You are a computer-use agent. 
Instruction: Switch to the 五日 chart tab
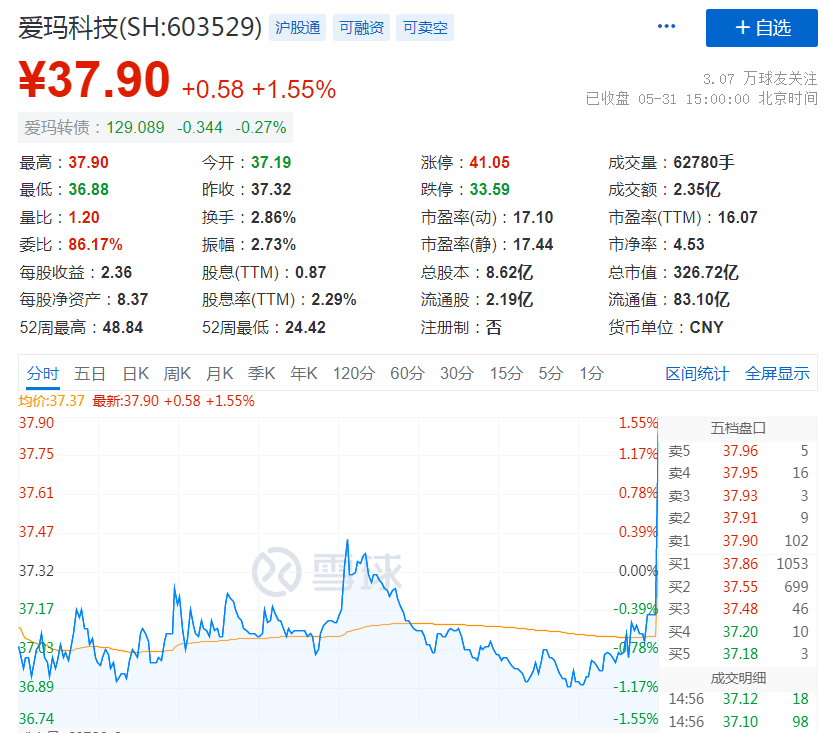pos(90,373)
